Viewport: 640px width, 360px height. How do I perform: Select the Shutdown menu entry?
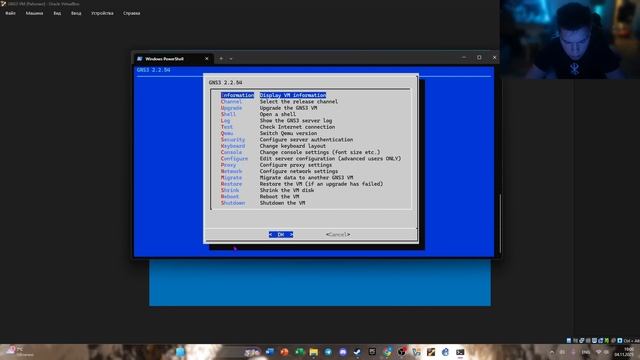(x=233, y=203)
